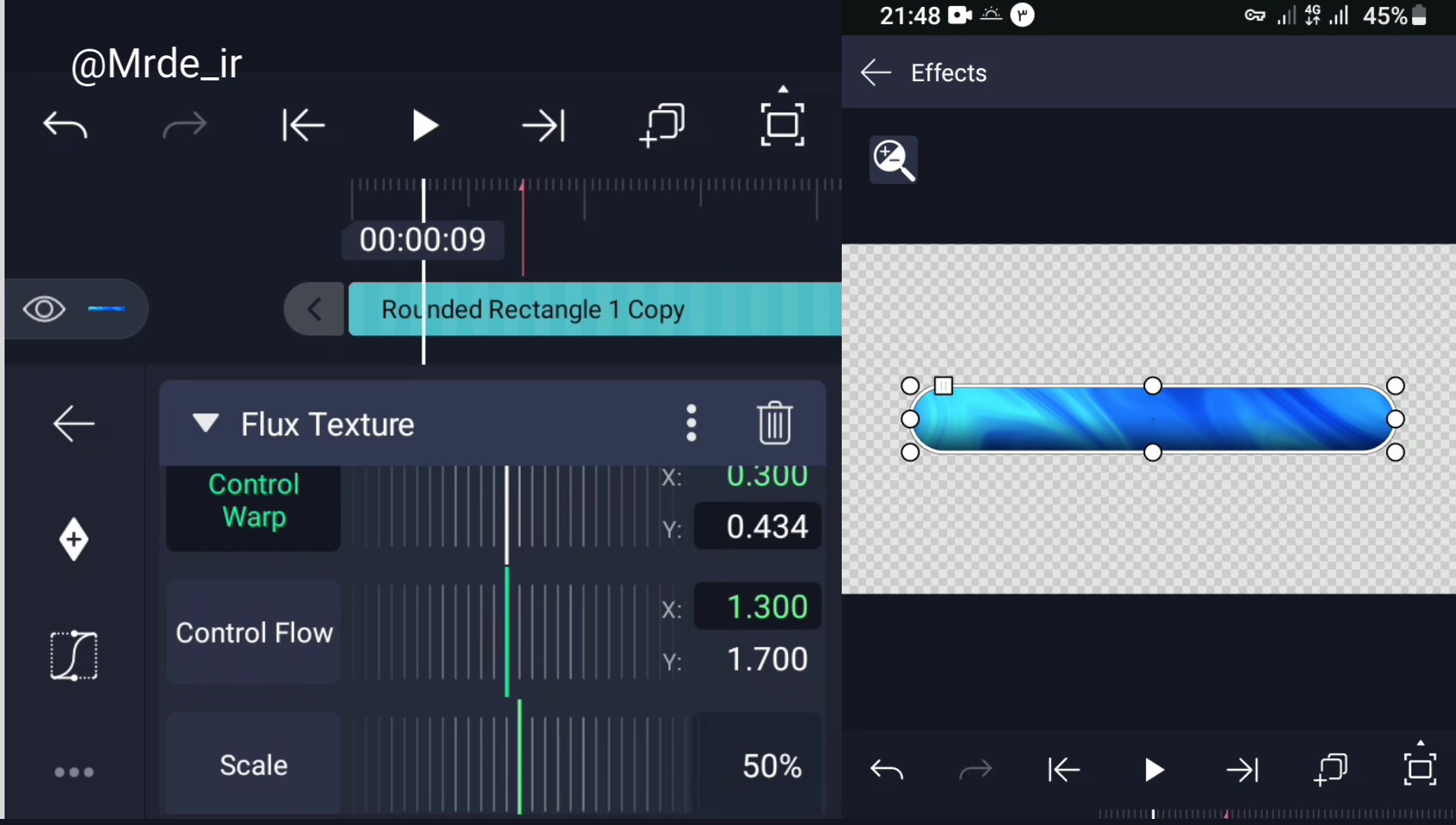Click fit-to-screen frame icon in left toolbar
This screenshot has height=825, width=1456.
(782, 125)
